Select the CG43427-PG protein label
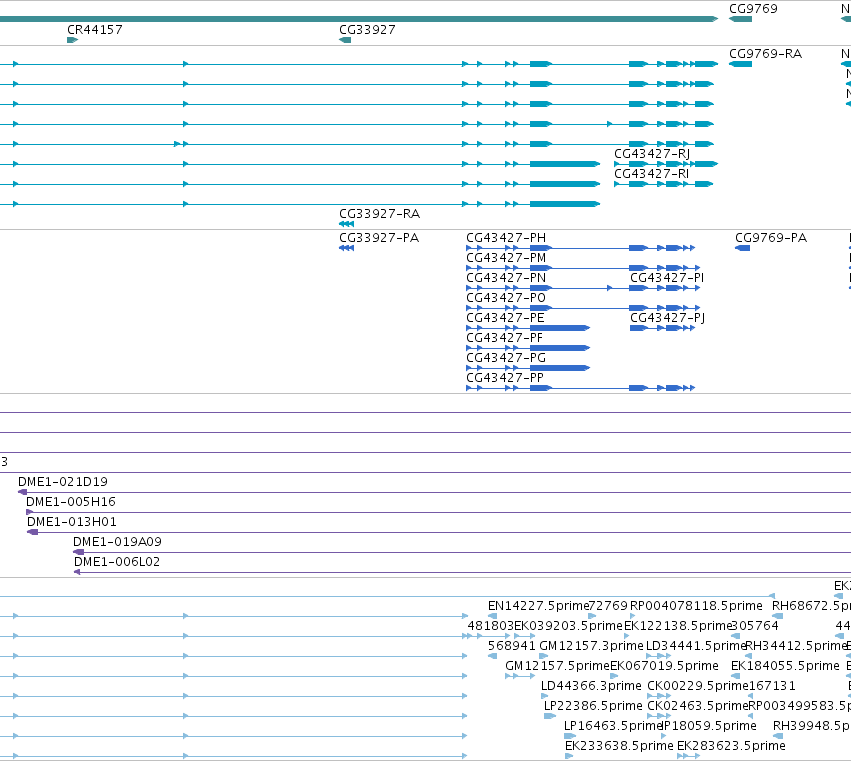Screen dimensions: 851x761 506,358
